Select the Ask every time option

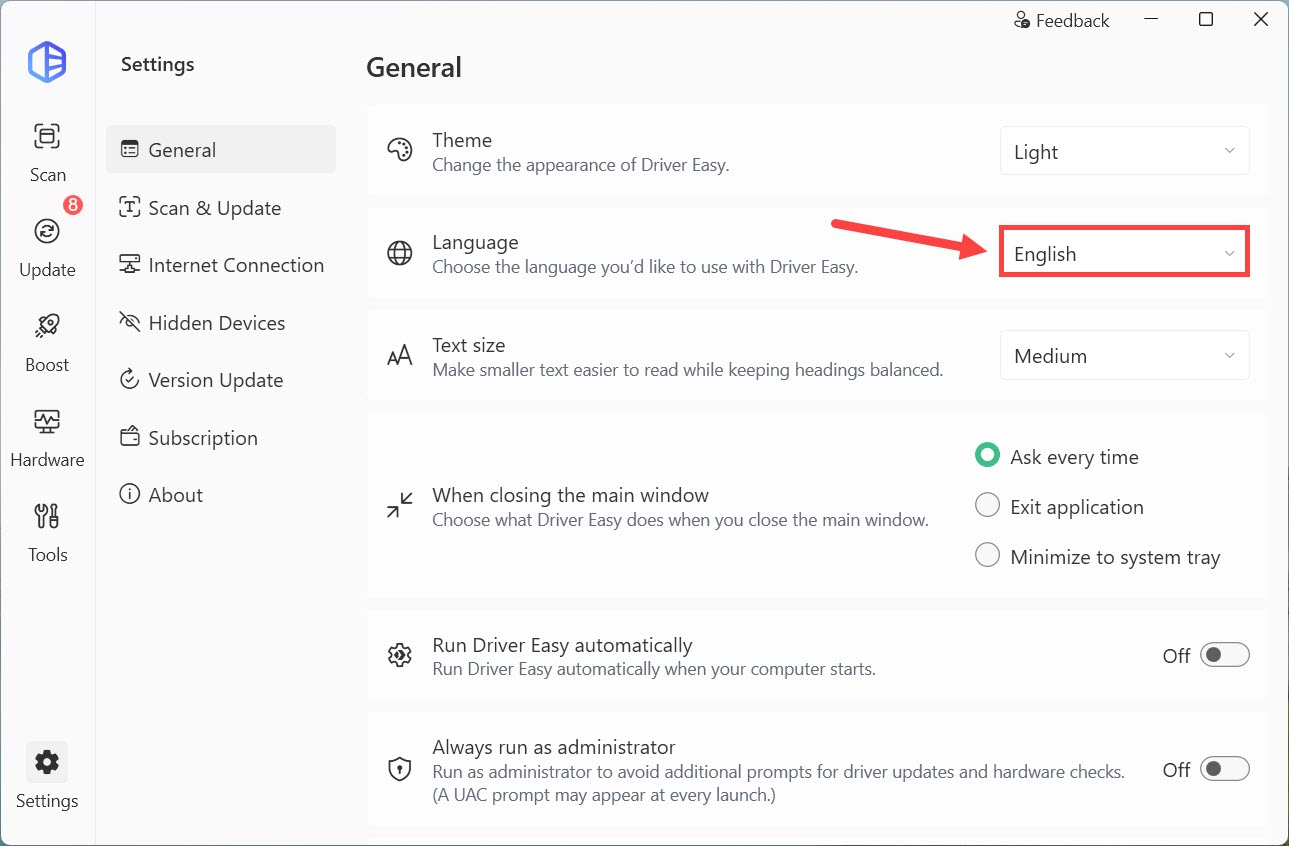pyautogui.click(x=1057, y=456)
